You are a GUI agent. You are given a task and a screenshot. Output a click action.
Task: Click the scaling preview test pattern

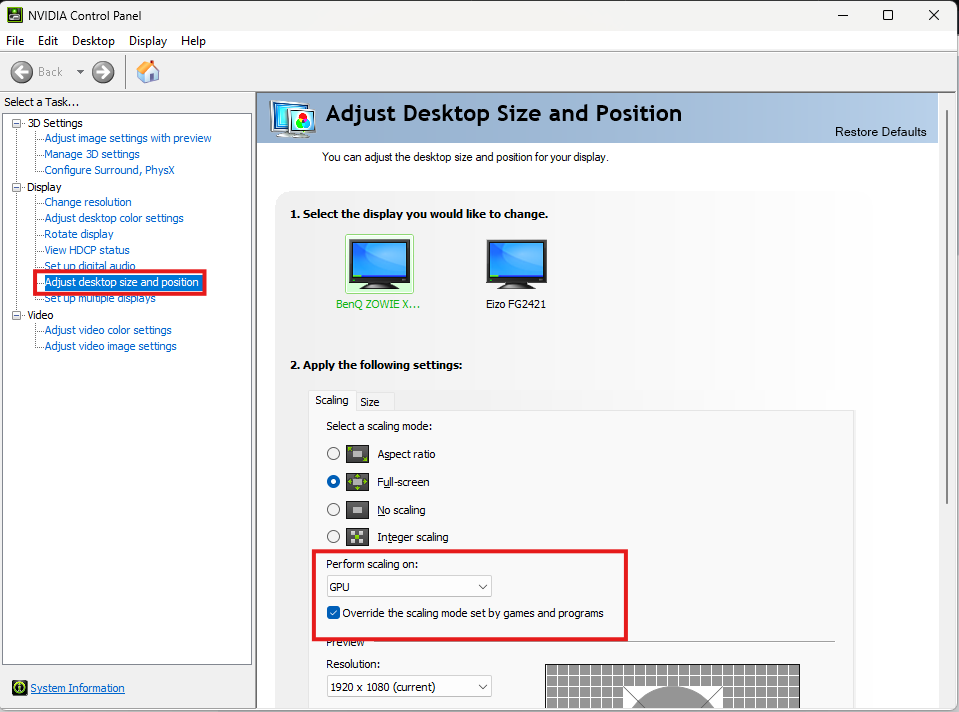(672, 686)
